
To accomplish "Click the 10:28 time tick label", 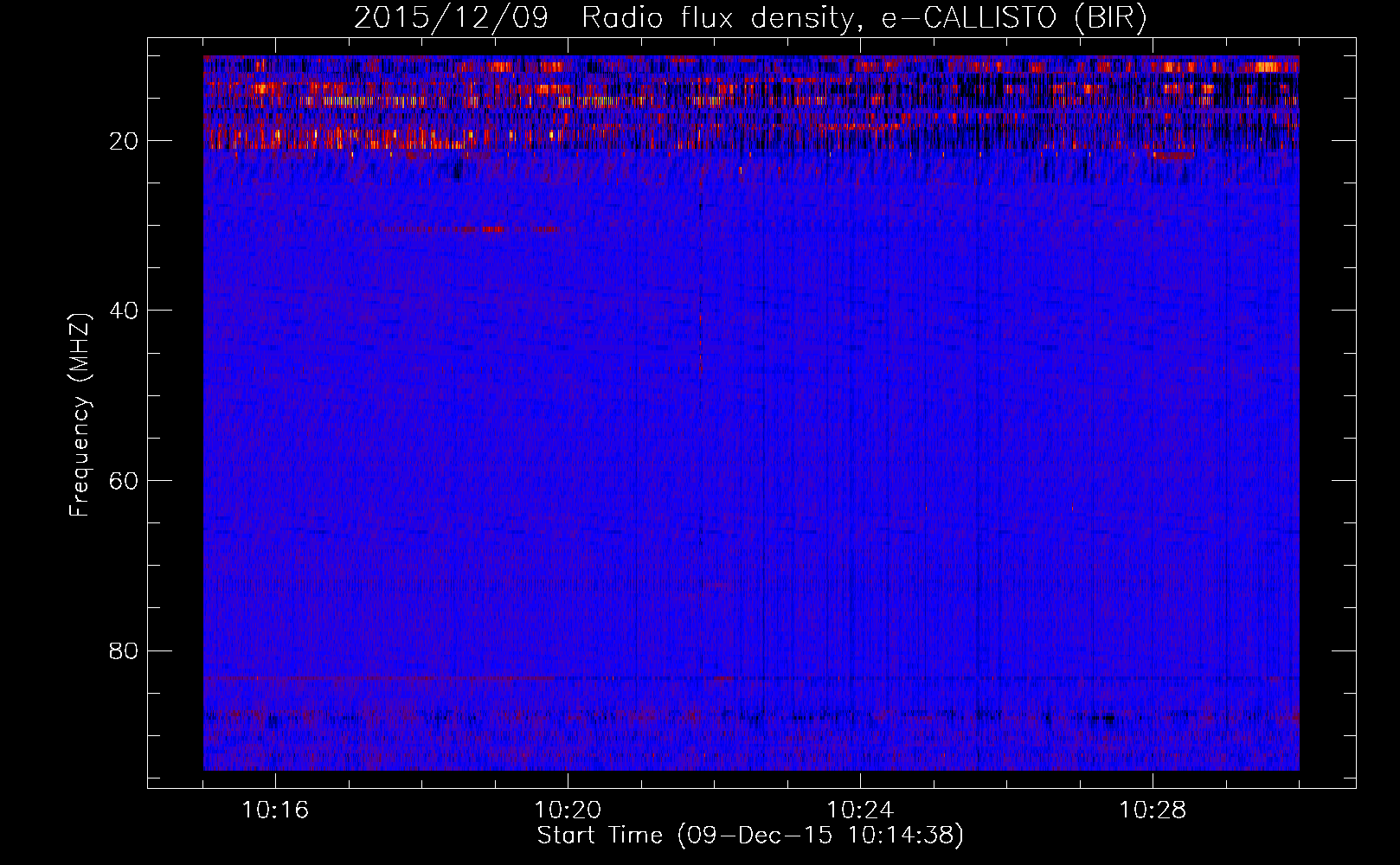I will pos(1153,811).
